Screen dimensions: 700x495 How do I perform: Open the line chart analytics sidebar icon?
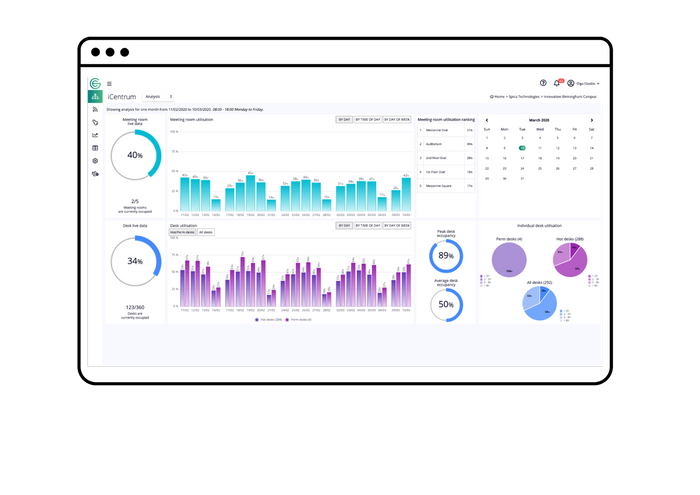(95, 135)
